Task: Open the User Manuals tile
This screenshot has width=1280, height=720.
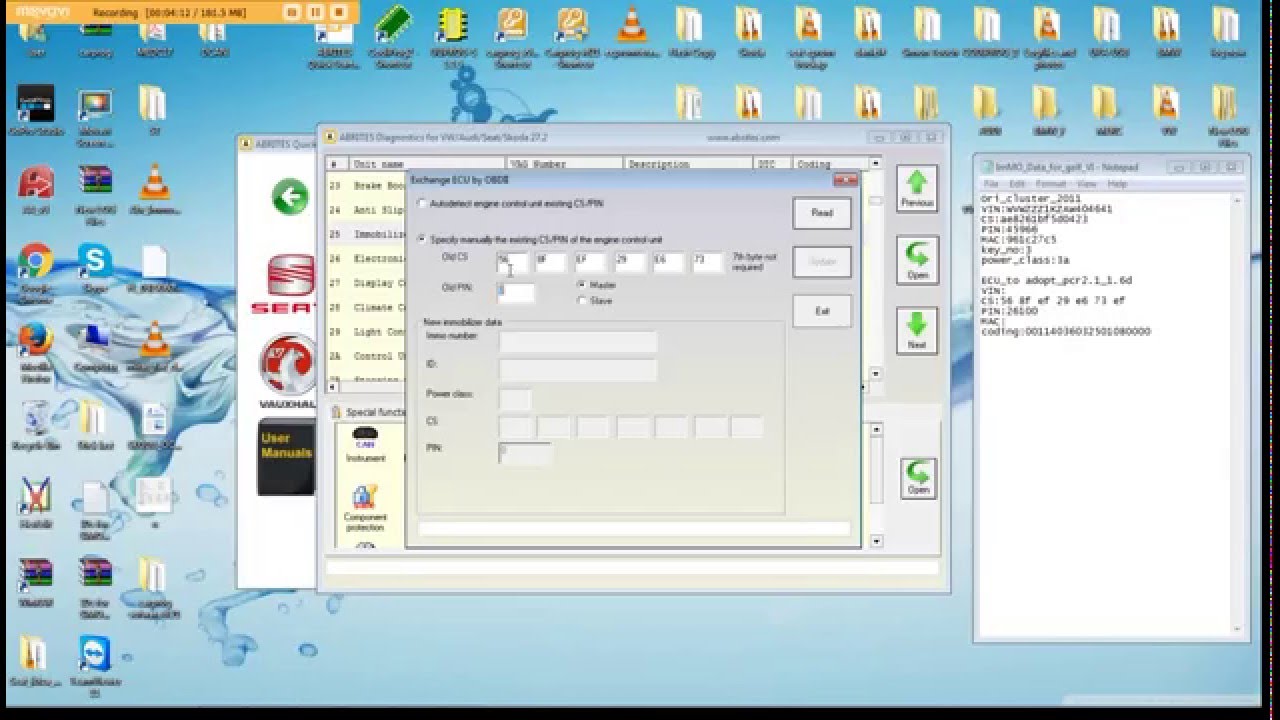Action: 288,458
